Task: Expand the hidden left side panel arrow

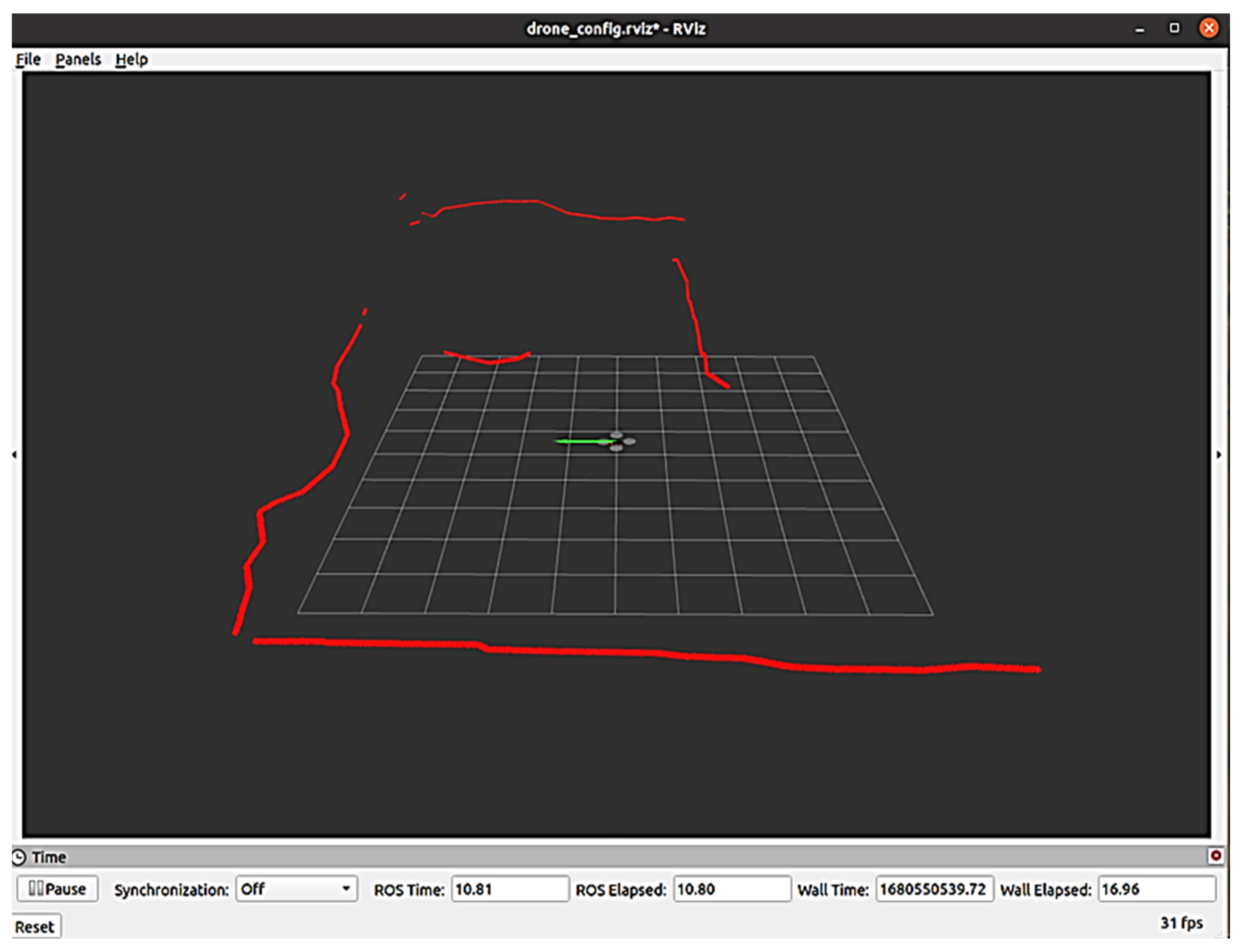Action: click(x=14, y=455)
